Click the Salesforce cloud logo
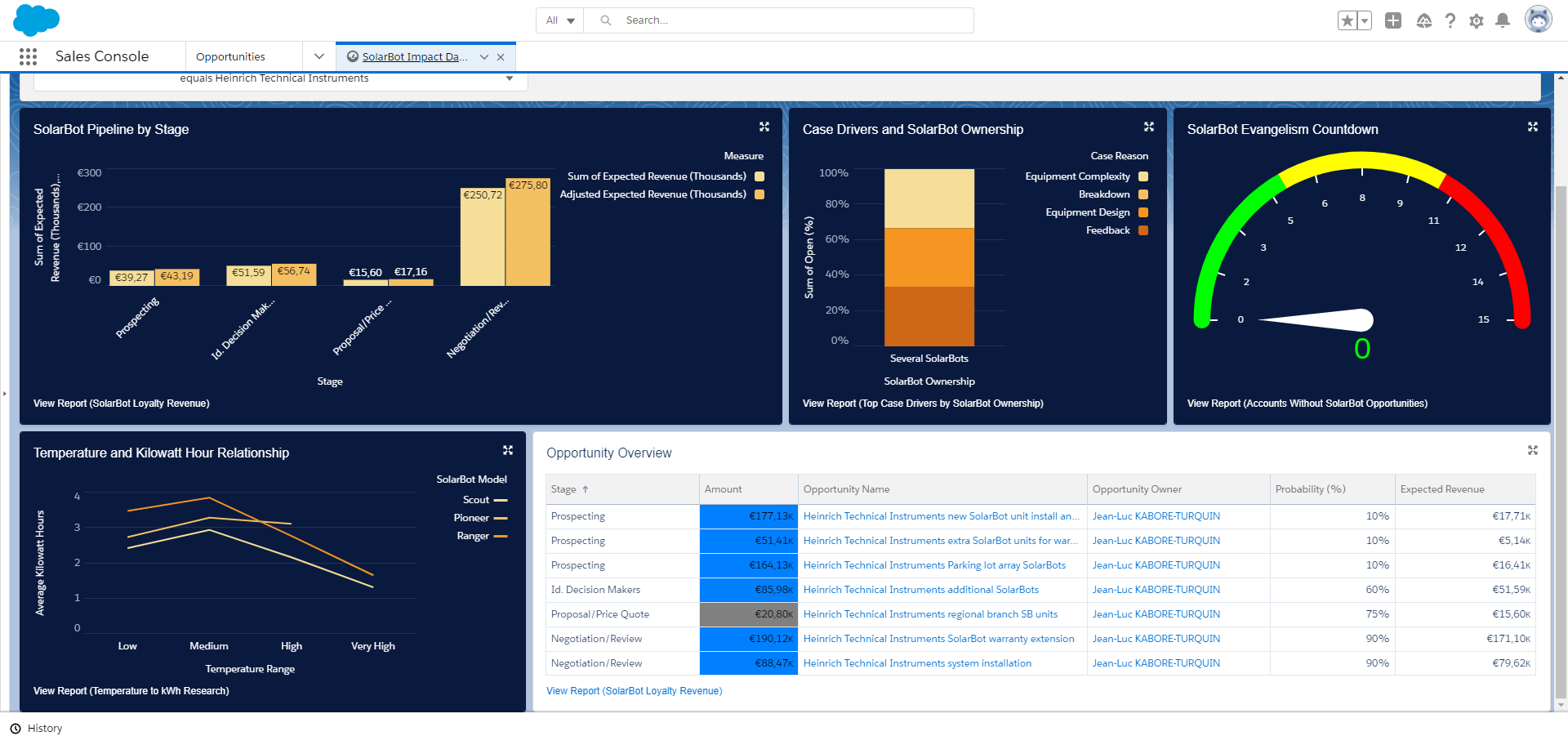This screenshot has height=745, width=1568. (36, 20)
